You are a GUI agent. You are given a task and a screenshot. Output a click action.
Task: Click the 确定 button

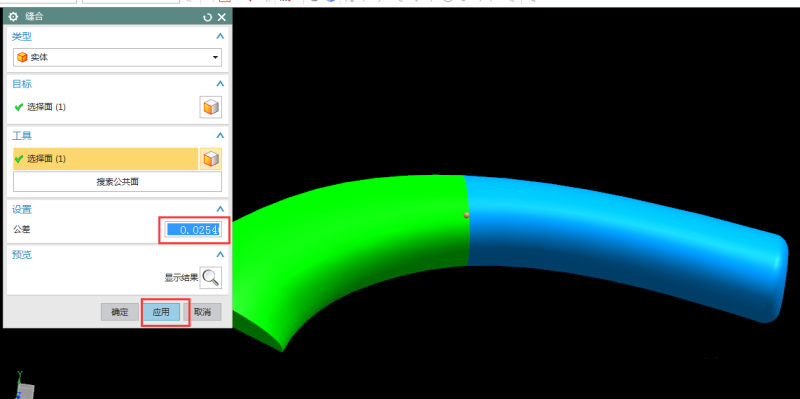tap(120, 312)
